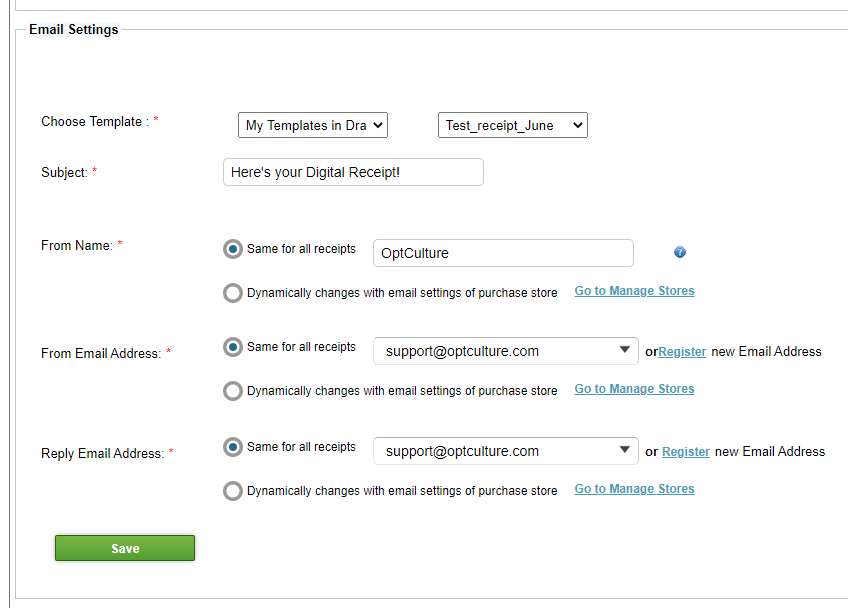Click the Subject text field

[x=353, y=172]
